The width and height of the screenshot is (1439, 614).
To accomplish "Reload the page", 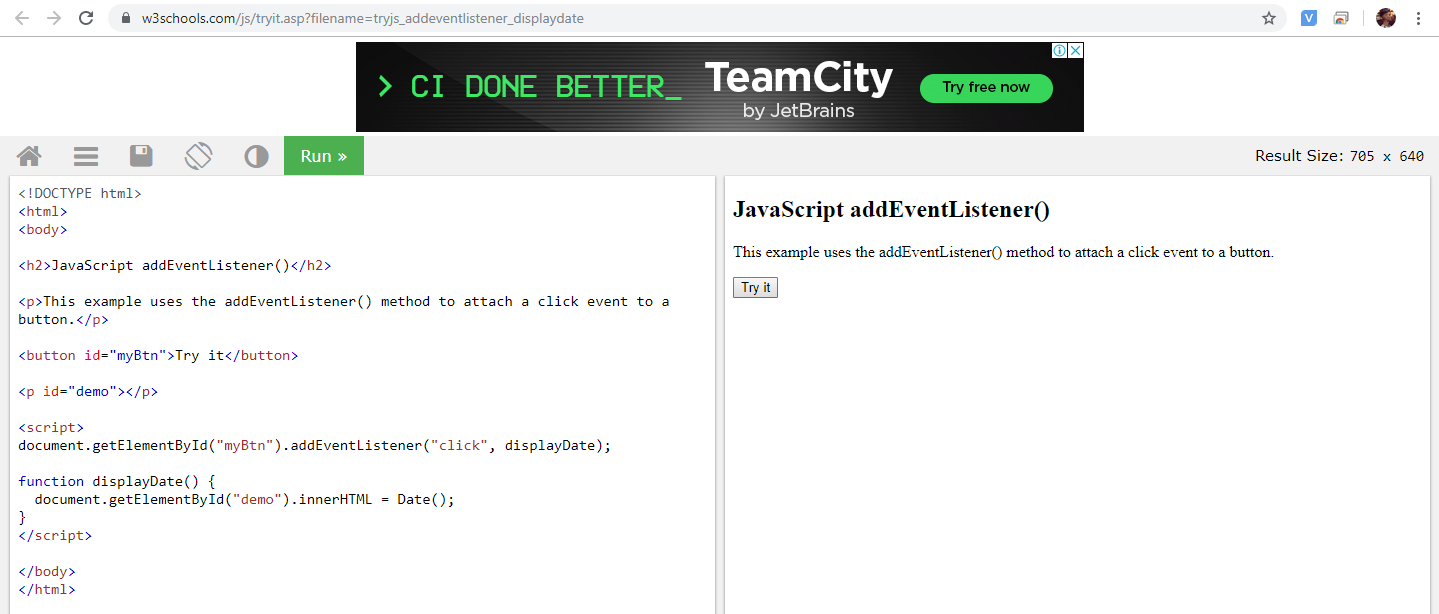I will point(86,18).
